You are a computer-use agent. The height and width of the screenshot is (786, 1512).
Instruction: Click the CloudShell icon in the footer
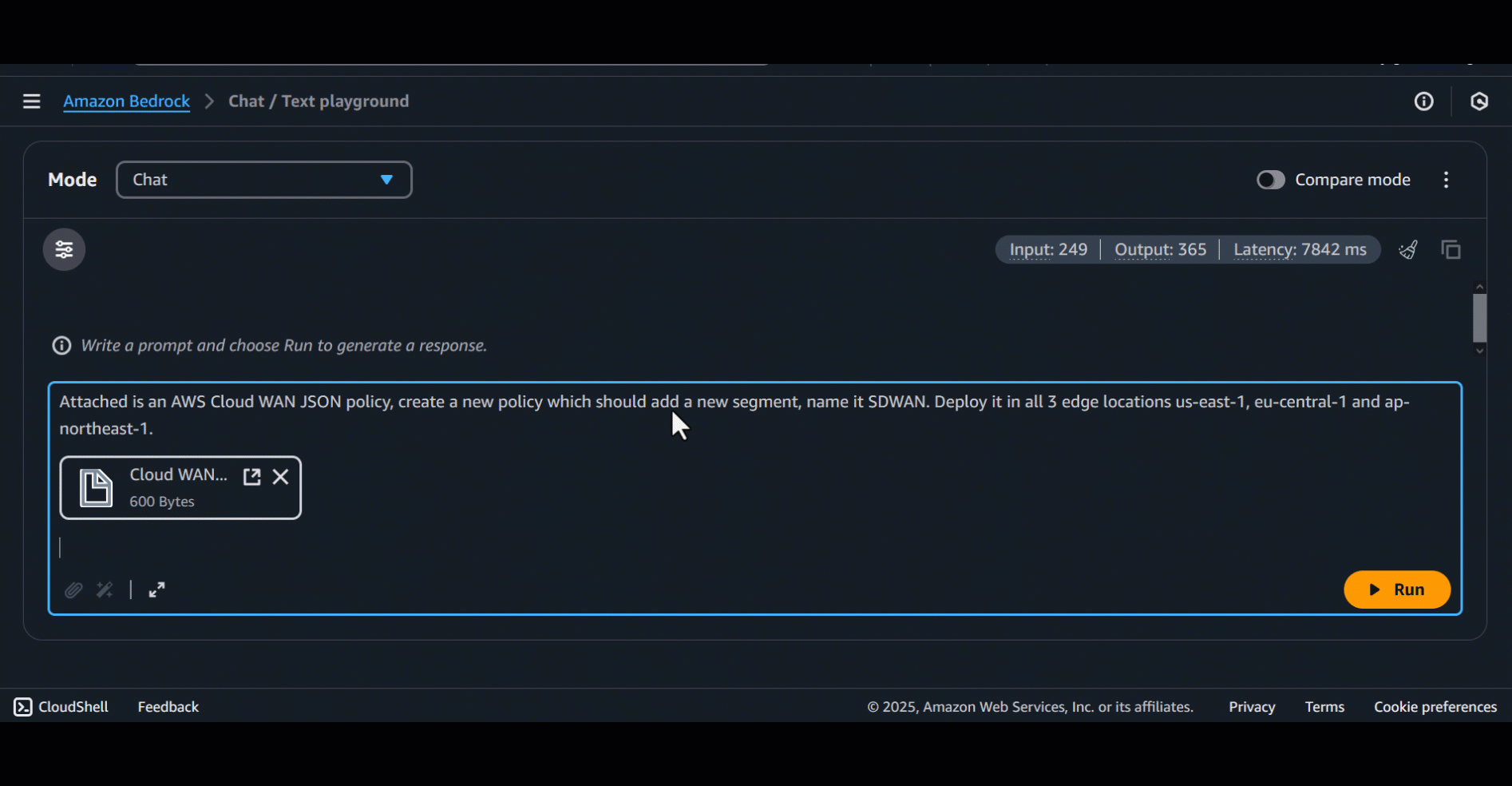pos(21,706)
